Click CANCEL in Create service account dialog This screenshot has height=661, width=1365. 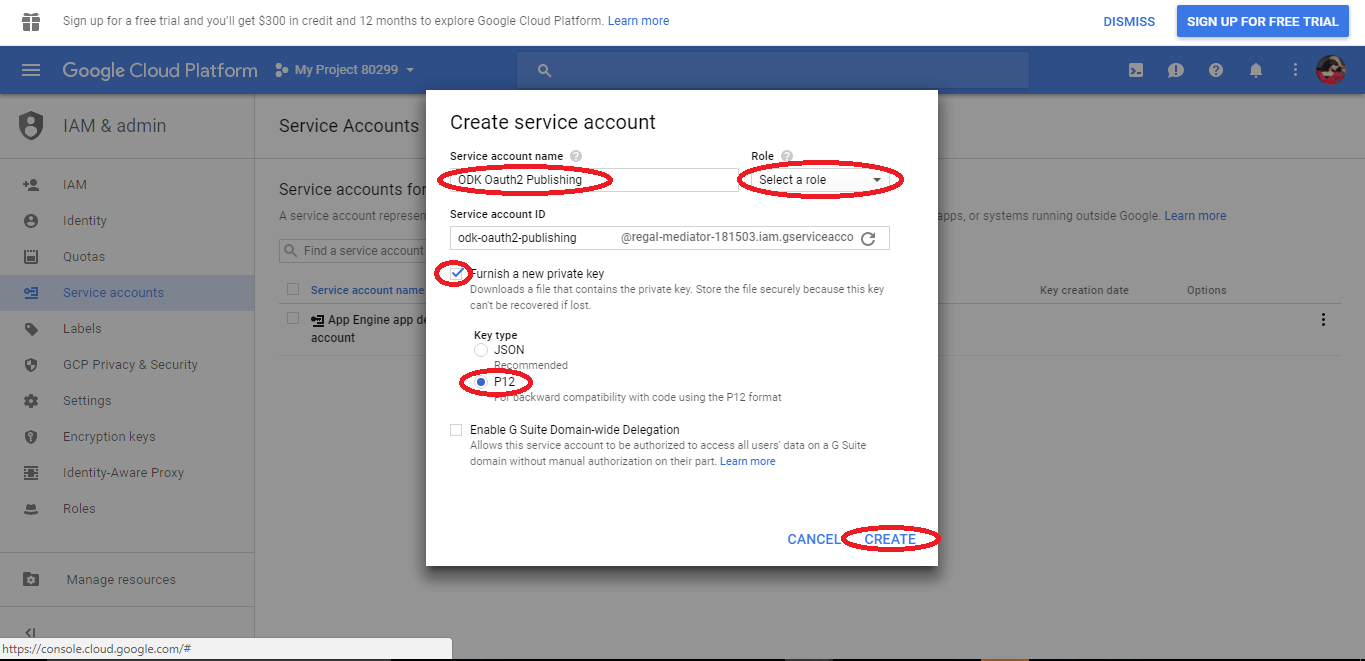(x=814, y=539)
